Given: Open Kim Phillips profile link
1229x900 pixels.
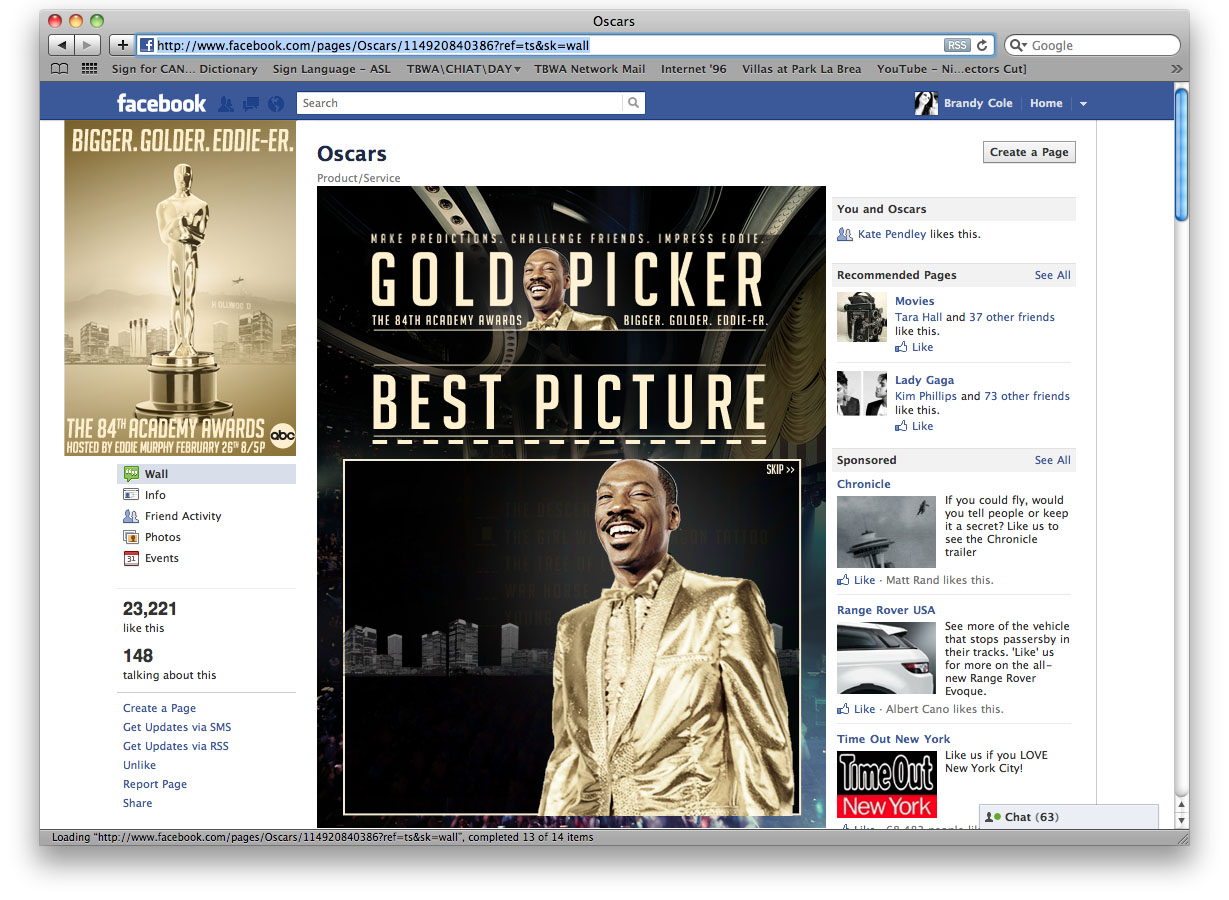Looking at the screenshot, I should 926,396.
